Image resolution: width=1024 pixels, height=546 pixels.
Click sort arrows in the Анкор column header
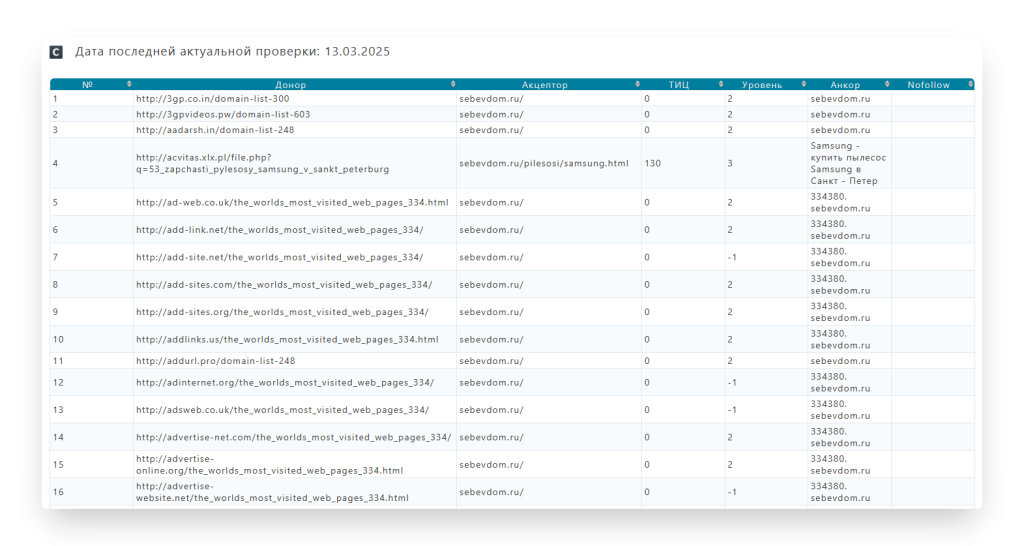(887, 85)
